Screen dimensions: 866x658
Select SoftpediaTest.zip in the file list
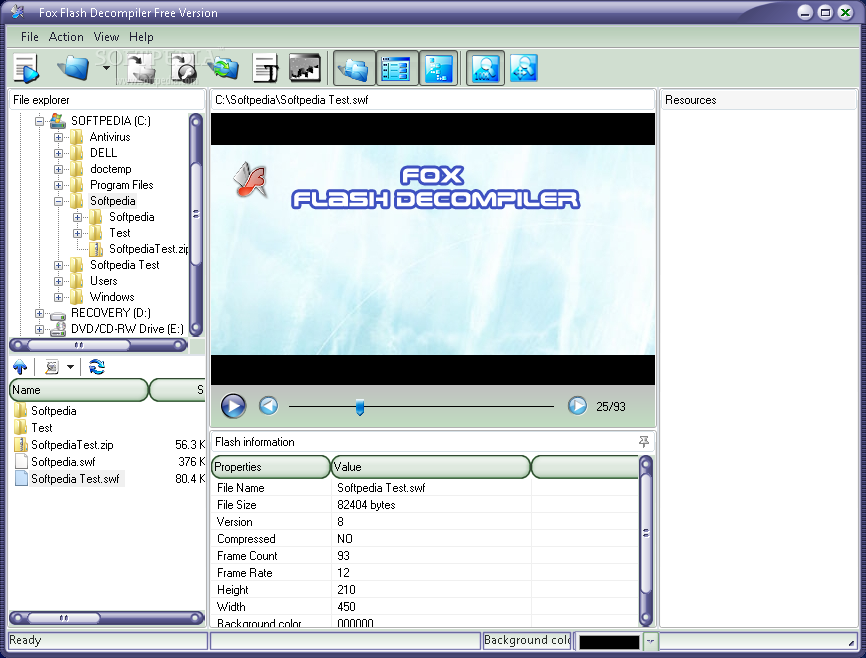coord(72,445)
